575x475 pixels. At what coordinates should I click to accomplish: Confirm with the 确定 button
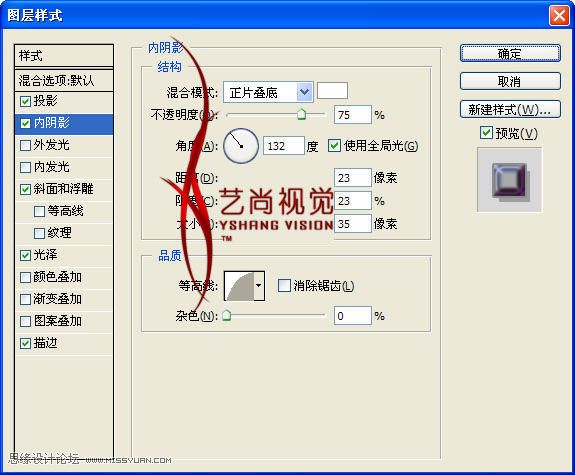(510, 54)
